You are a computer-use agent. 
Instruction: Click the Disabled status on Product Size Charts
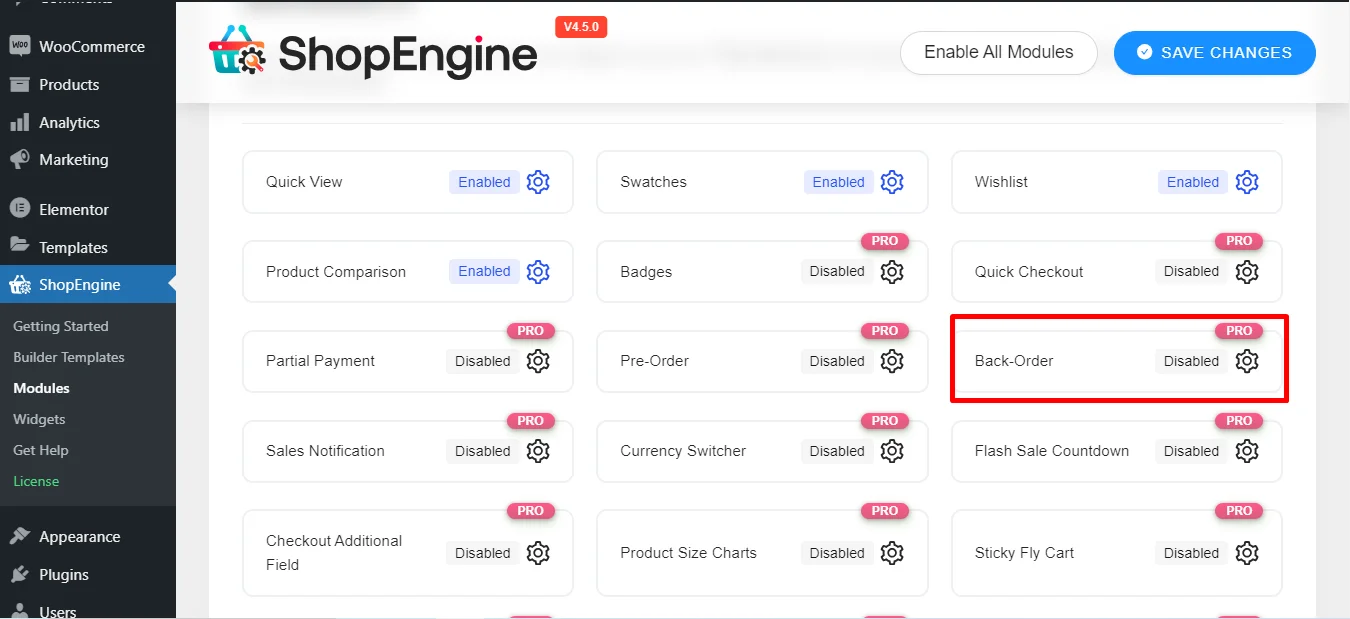837,553
